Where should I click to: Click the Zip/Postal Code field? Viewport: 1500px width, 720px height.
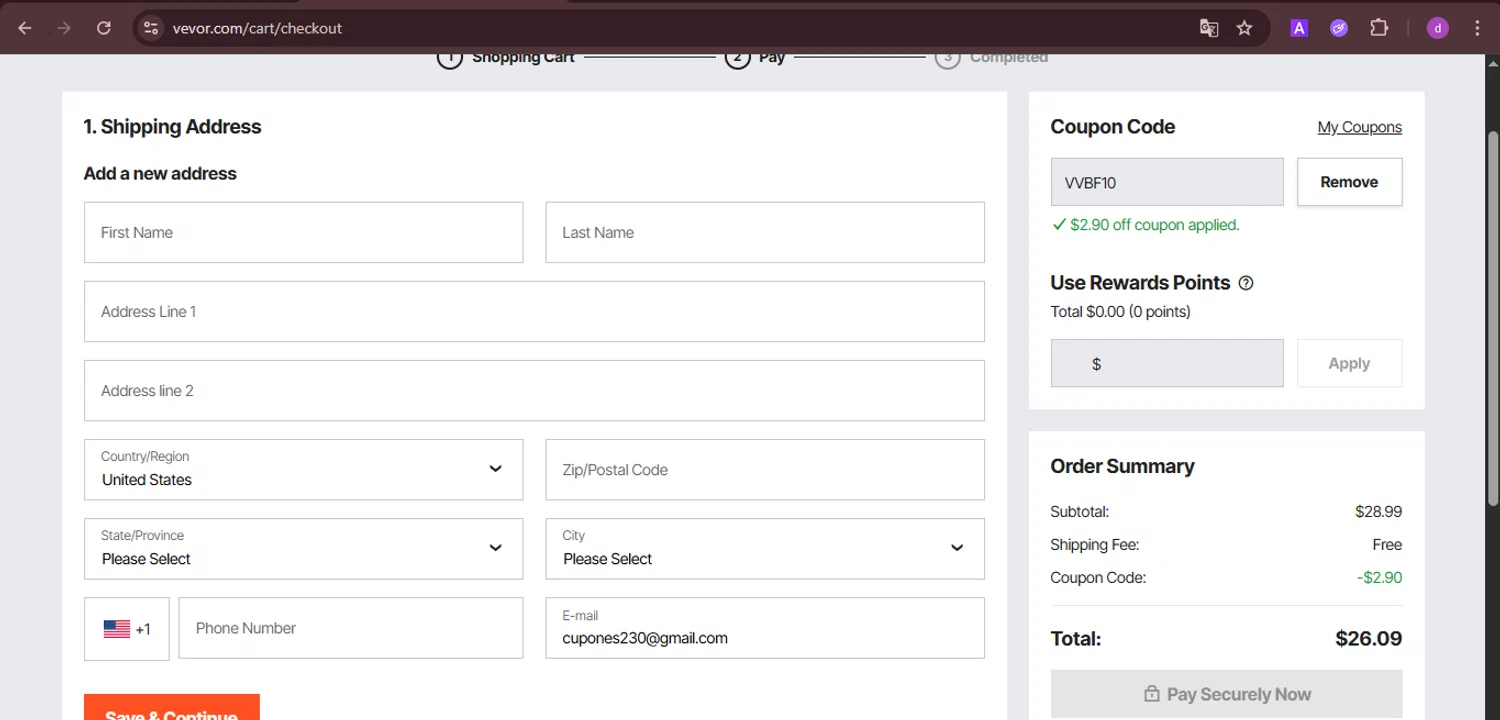[x=765, y=470]
